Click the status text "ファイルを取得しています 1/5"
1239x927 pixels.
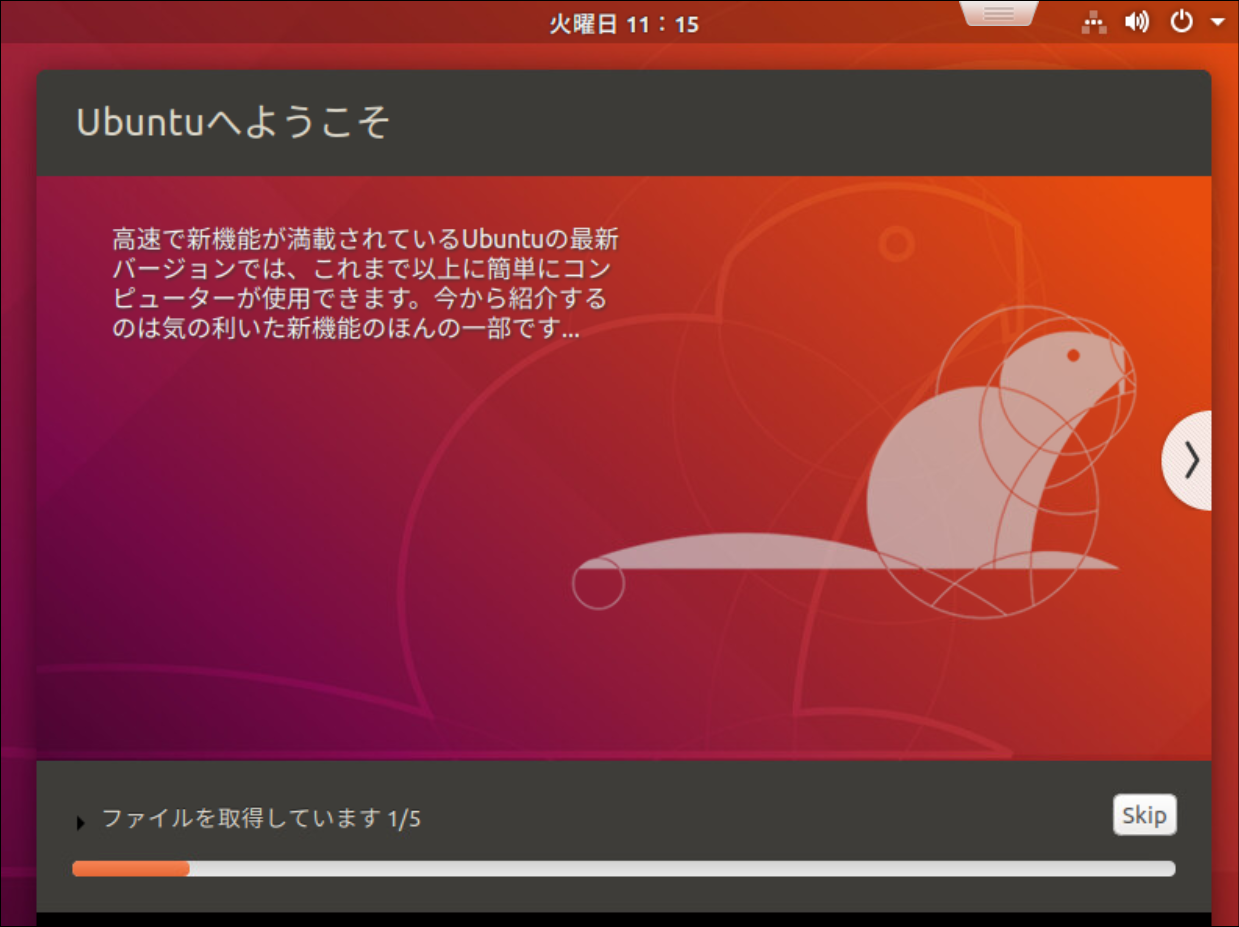coord(261,819)
